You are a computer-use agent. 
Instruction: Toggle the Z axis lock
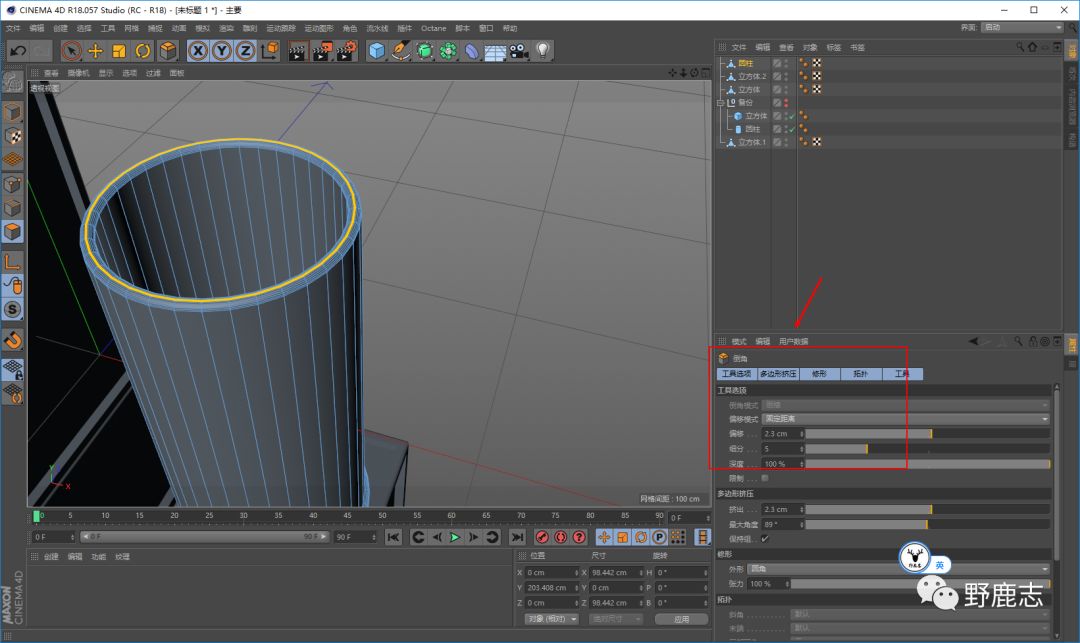(x=244, y=50)
